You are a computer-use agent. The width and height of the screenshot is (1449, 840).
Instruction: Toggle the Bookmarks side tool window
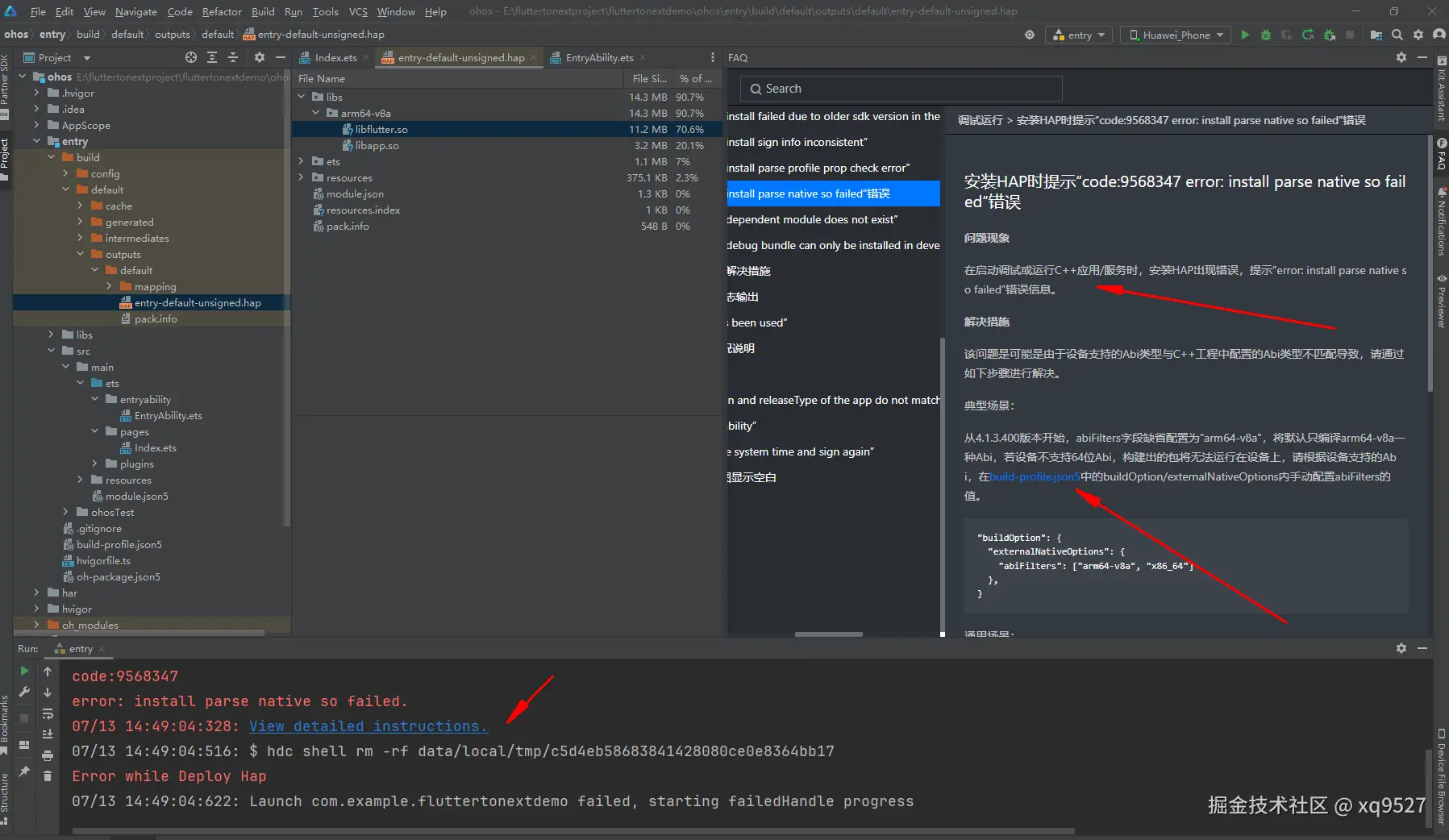point(5,724)
